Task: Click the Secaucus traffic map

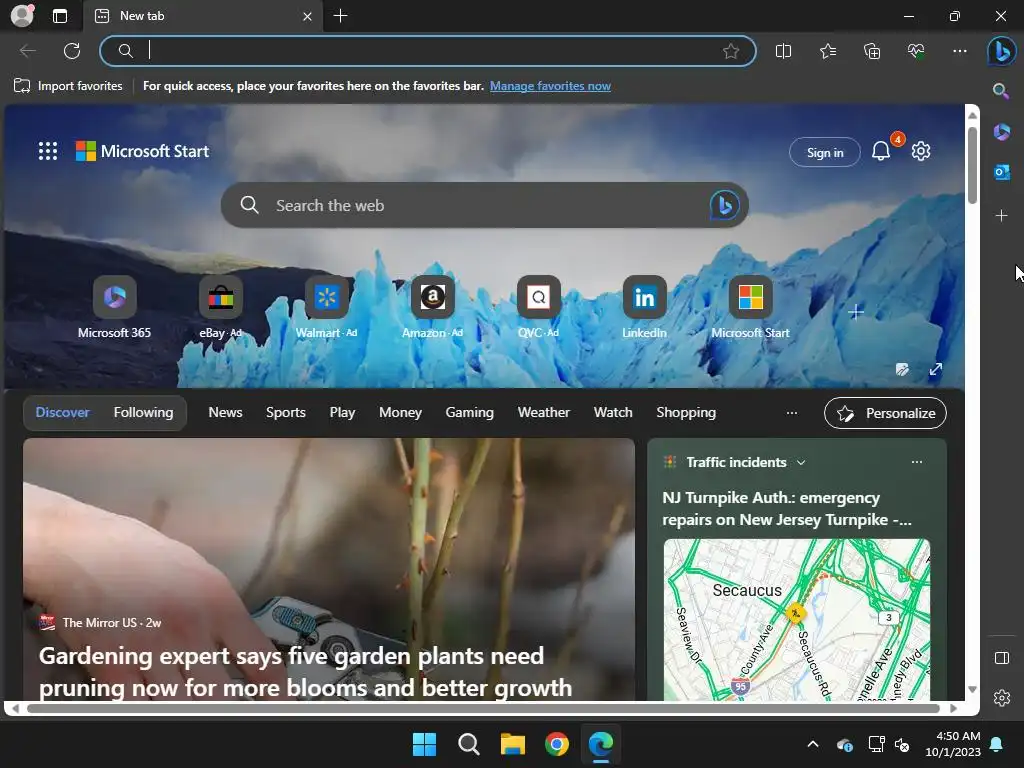Action: point(796,619)
